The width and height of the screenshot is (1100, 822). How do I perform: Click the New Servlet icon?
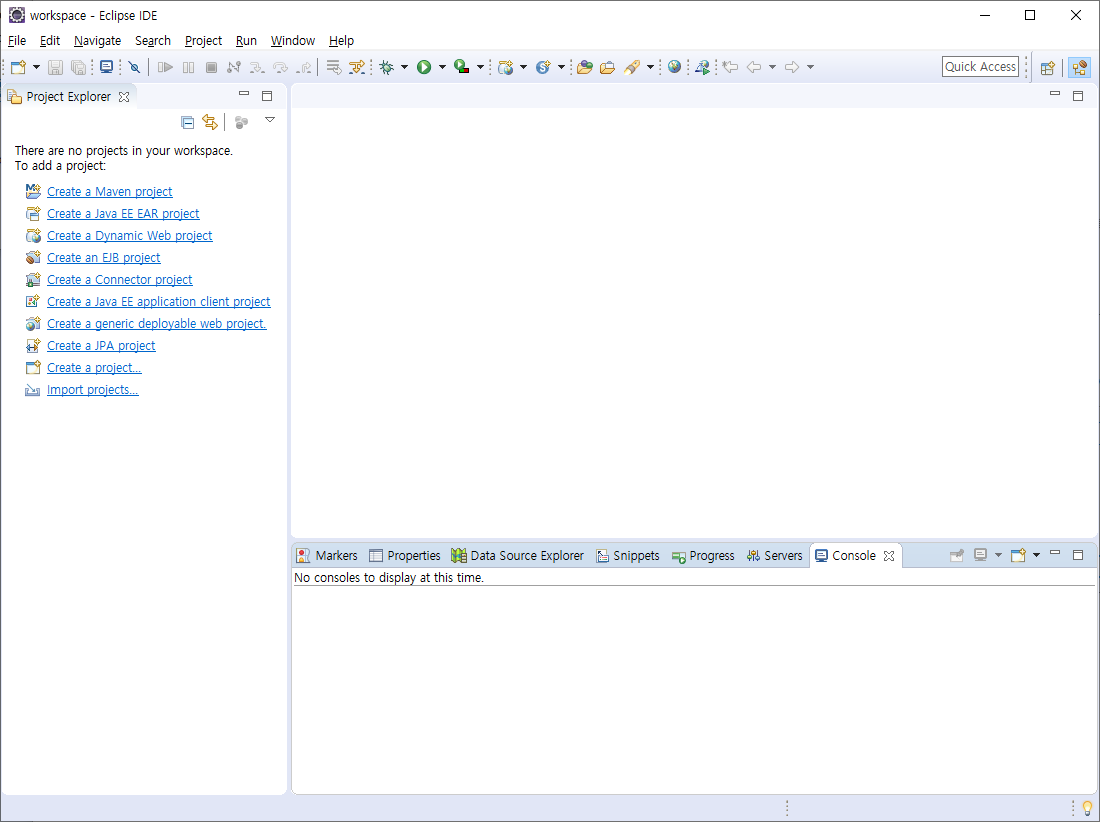tap(543, 67)
